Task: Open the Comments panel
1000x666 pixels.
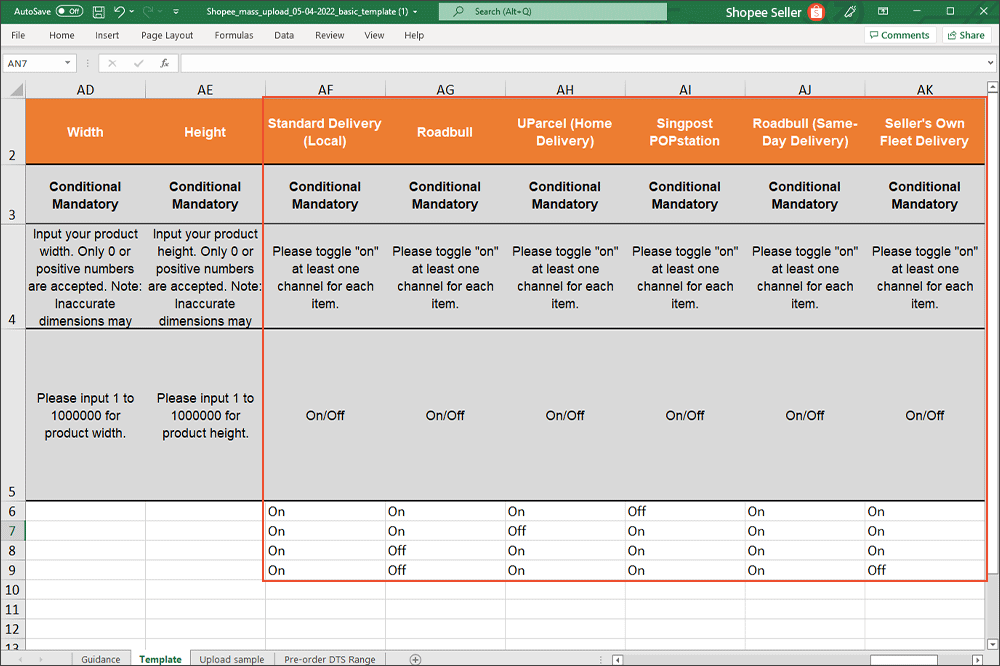Action: [x=900, y=35]
